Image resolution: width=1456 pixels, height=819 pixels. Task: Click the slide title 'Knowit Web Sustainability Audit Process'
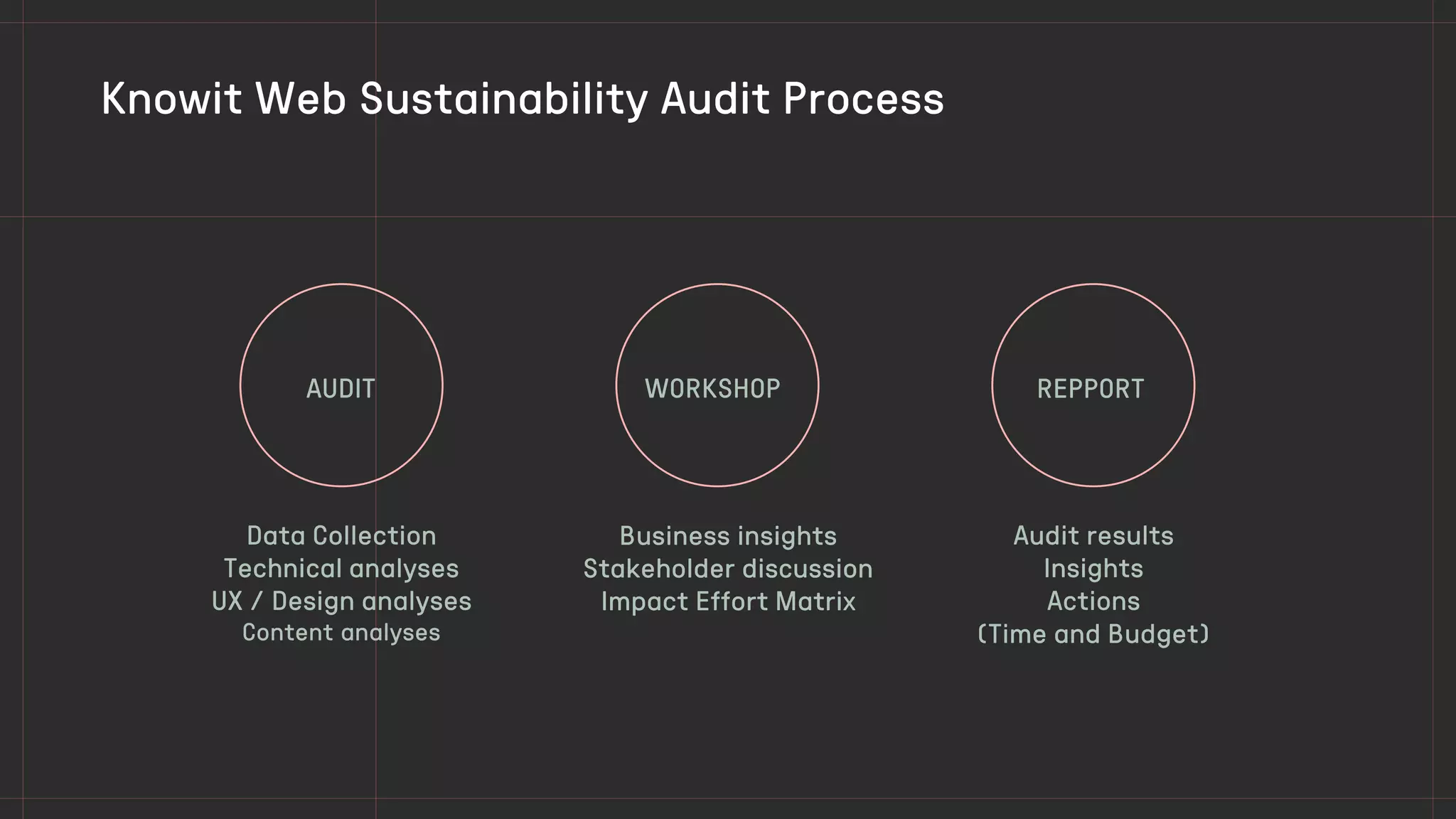523,99
